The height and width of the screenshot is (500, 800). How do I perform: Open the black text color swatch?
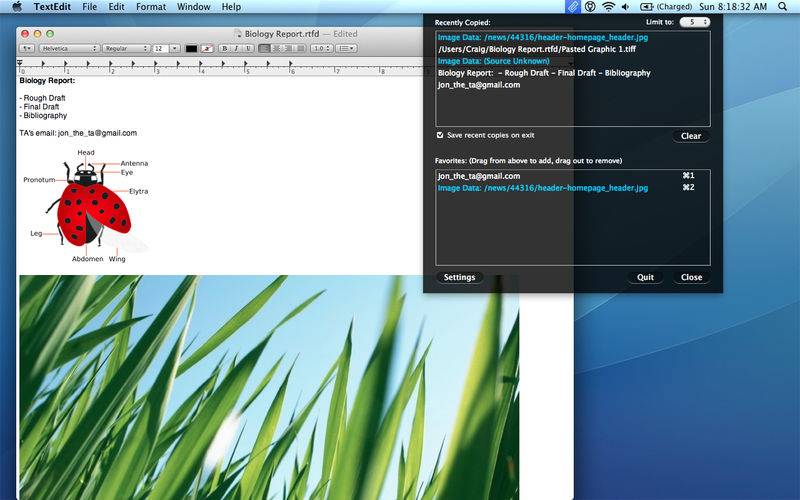[191, 48]
